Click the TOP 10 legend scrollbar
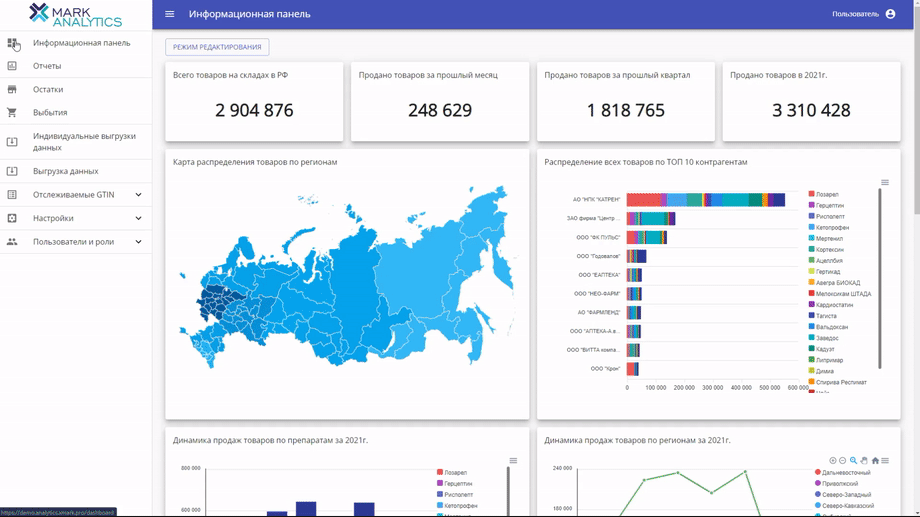920x517 pixels. [880, 279]
